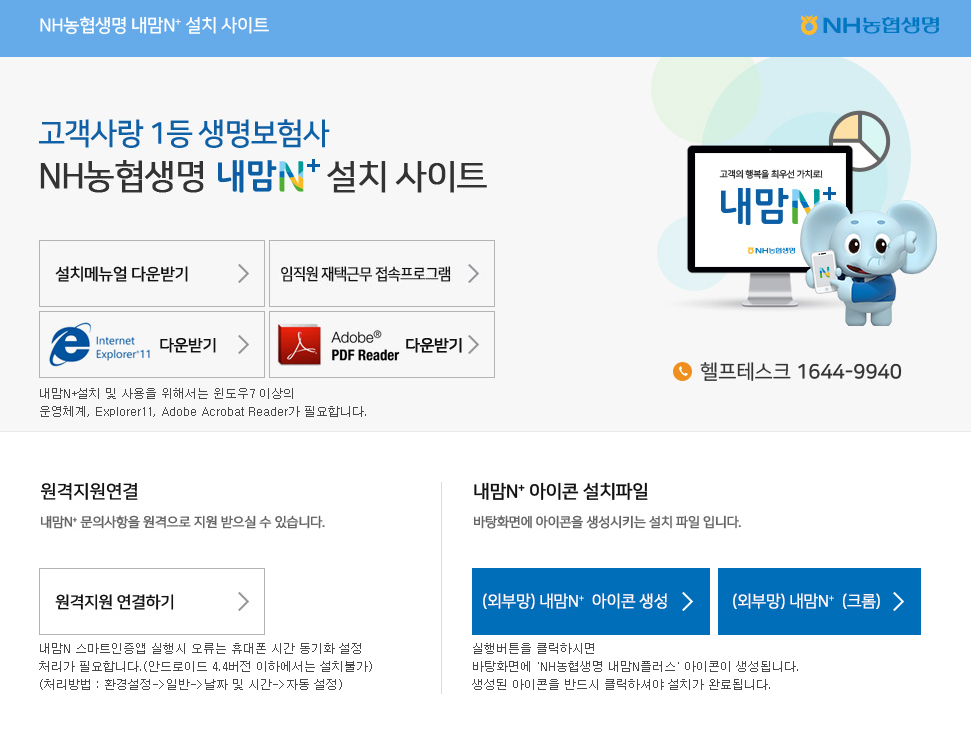Click chevron arrow on 임직원 재택근무 접속프로그램

click(473, 274)
